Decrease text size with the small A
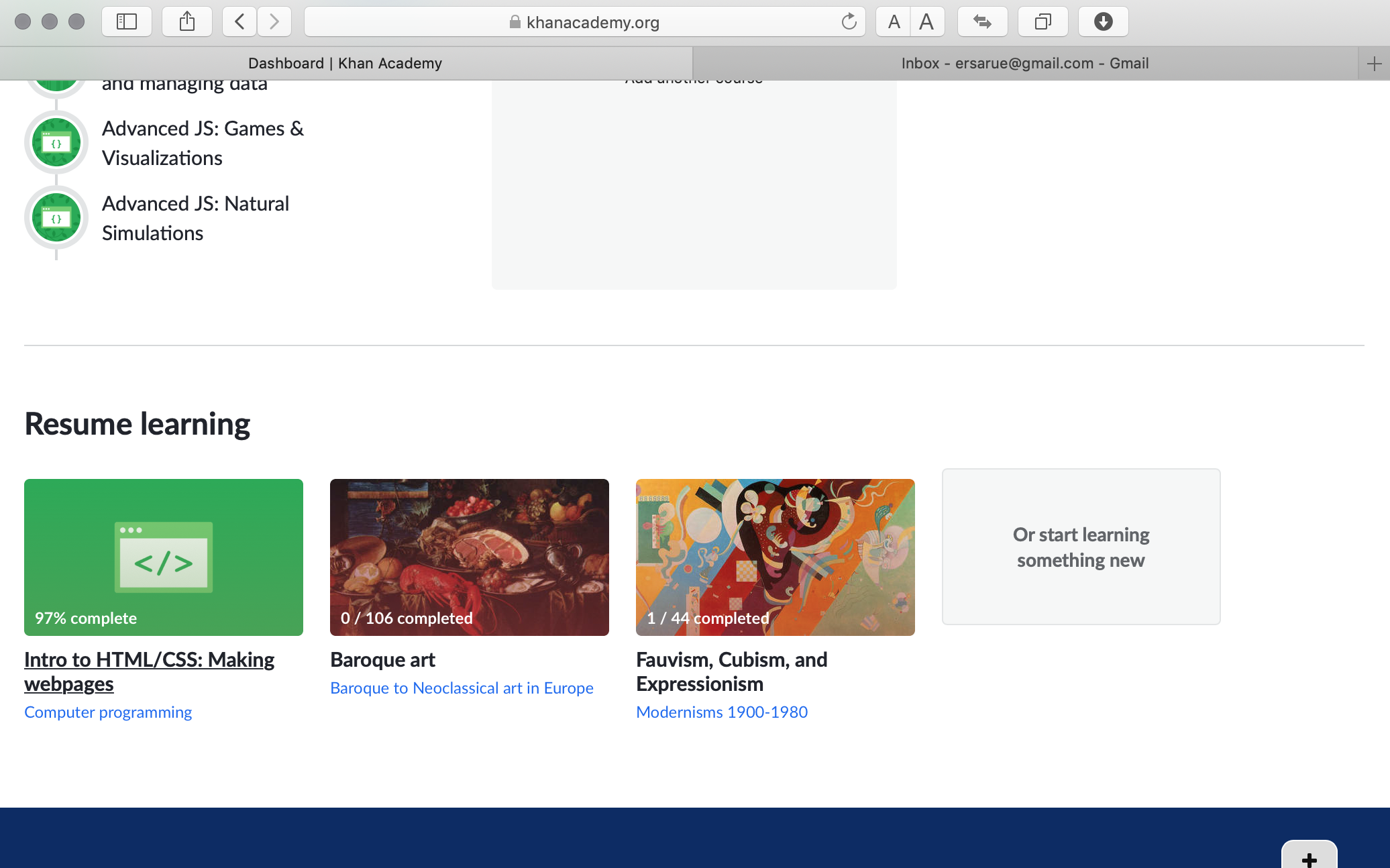The height and width of the screenshot is (868, 1390). tap(894, 21)
